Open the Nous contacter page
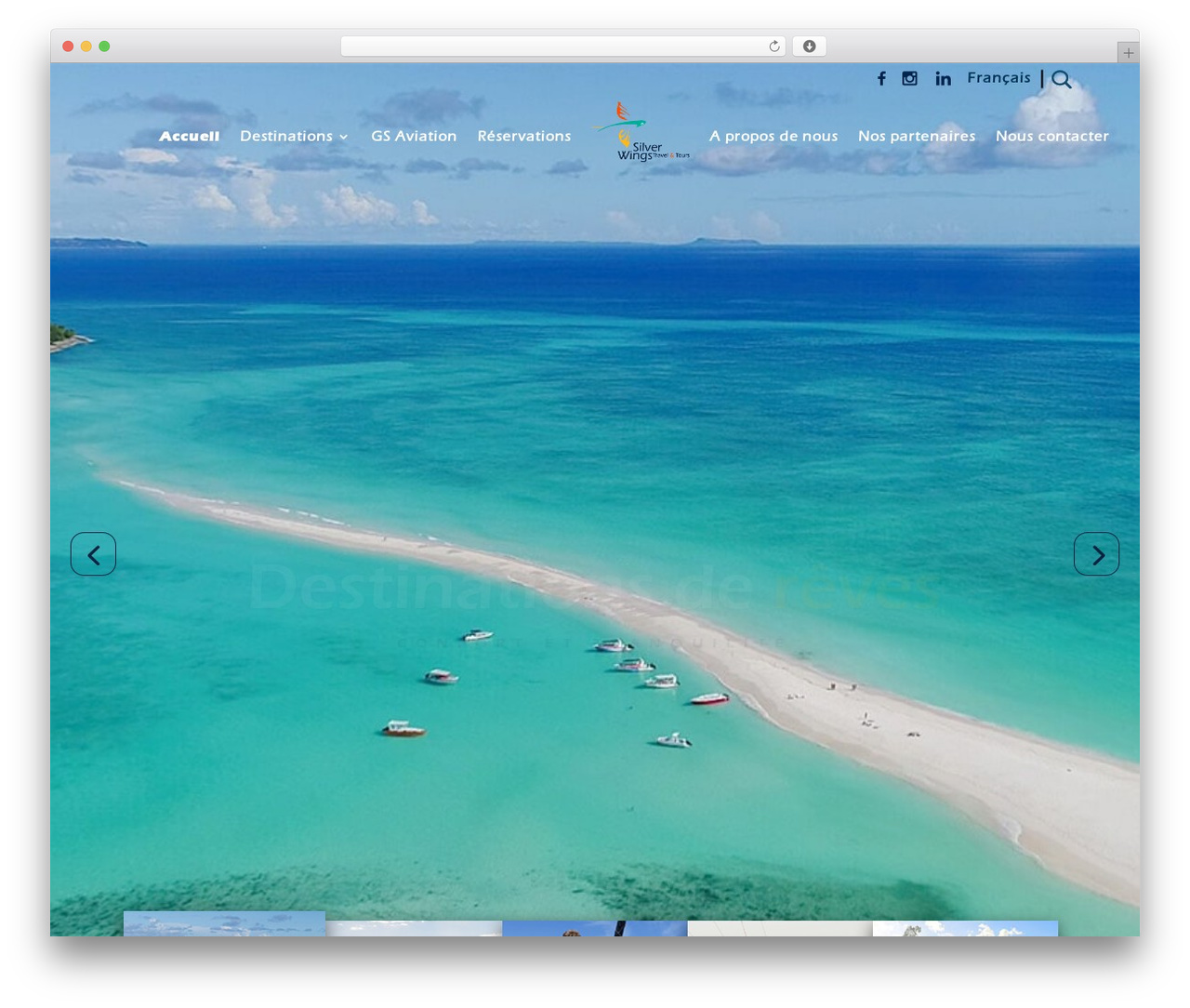Screen dimensions: 1190x1008 tap(1052, 136)
